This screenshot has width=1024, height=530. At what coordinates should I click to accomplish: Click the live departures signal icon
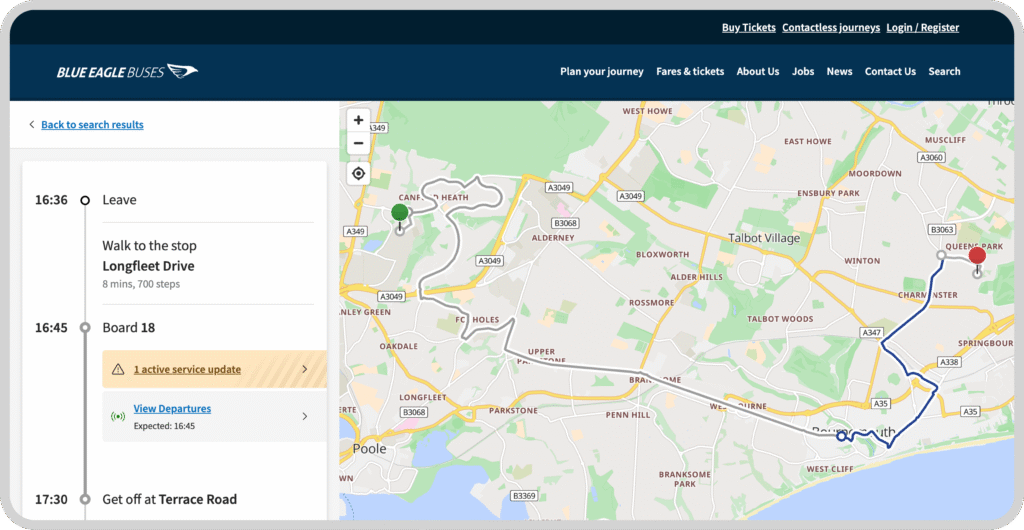118,416
